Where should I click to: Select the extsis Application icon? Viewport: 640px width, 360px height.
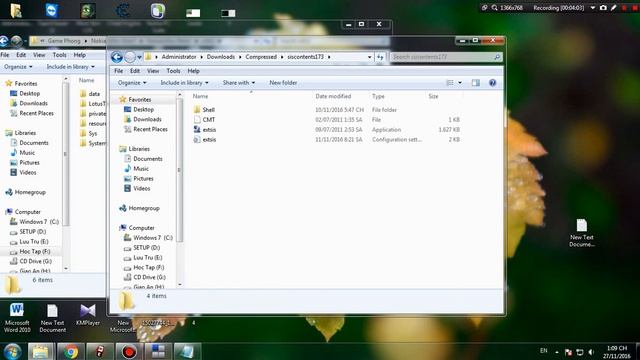point(197,129)
